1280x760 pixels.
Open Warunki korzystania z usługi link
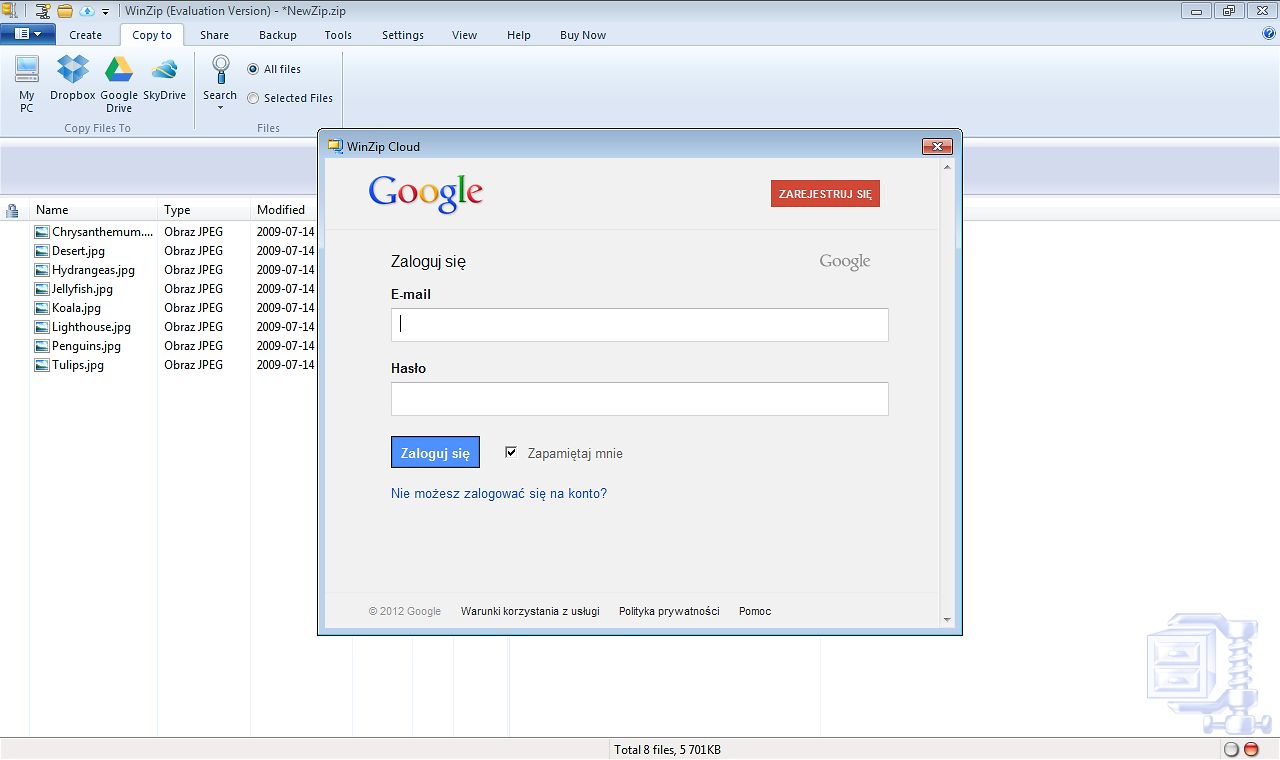(x=530, y=611)
